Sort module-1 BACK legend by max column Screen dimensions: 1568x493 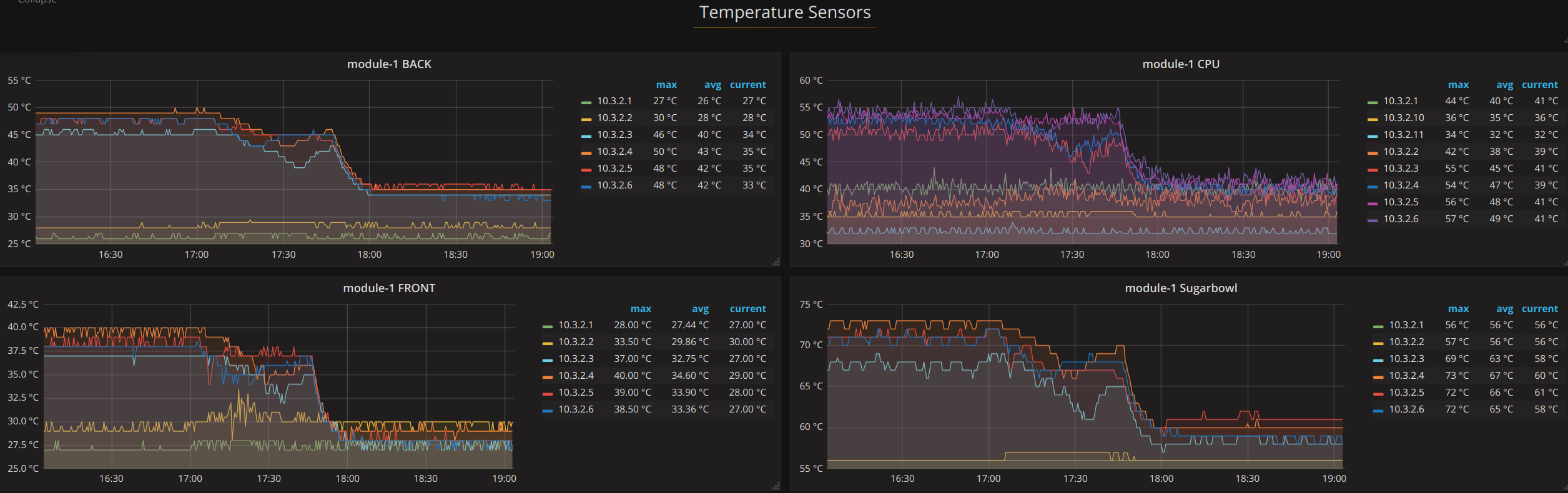click(666, 85)
